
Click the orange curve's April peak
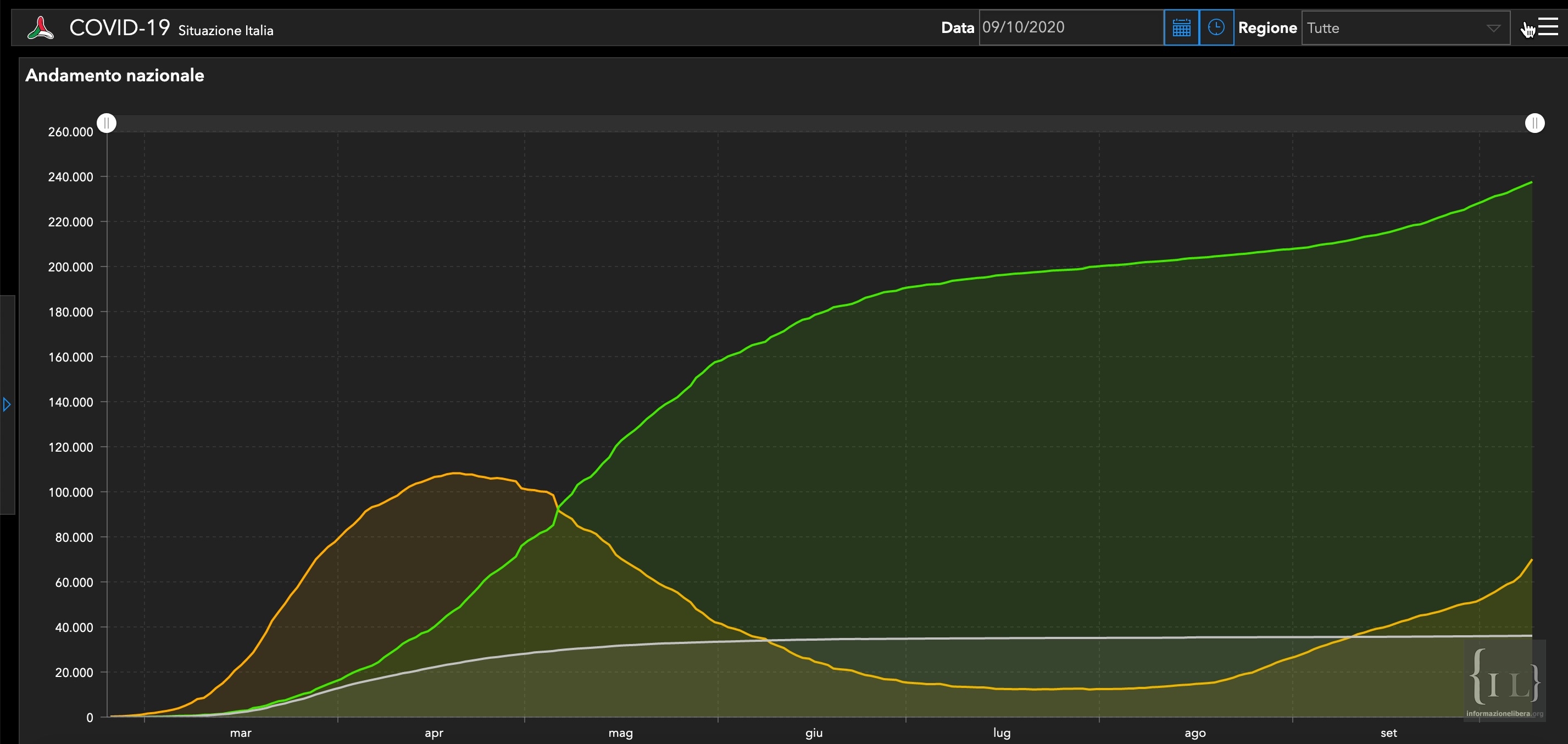[x=455, y=473]
